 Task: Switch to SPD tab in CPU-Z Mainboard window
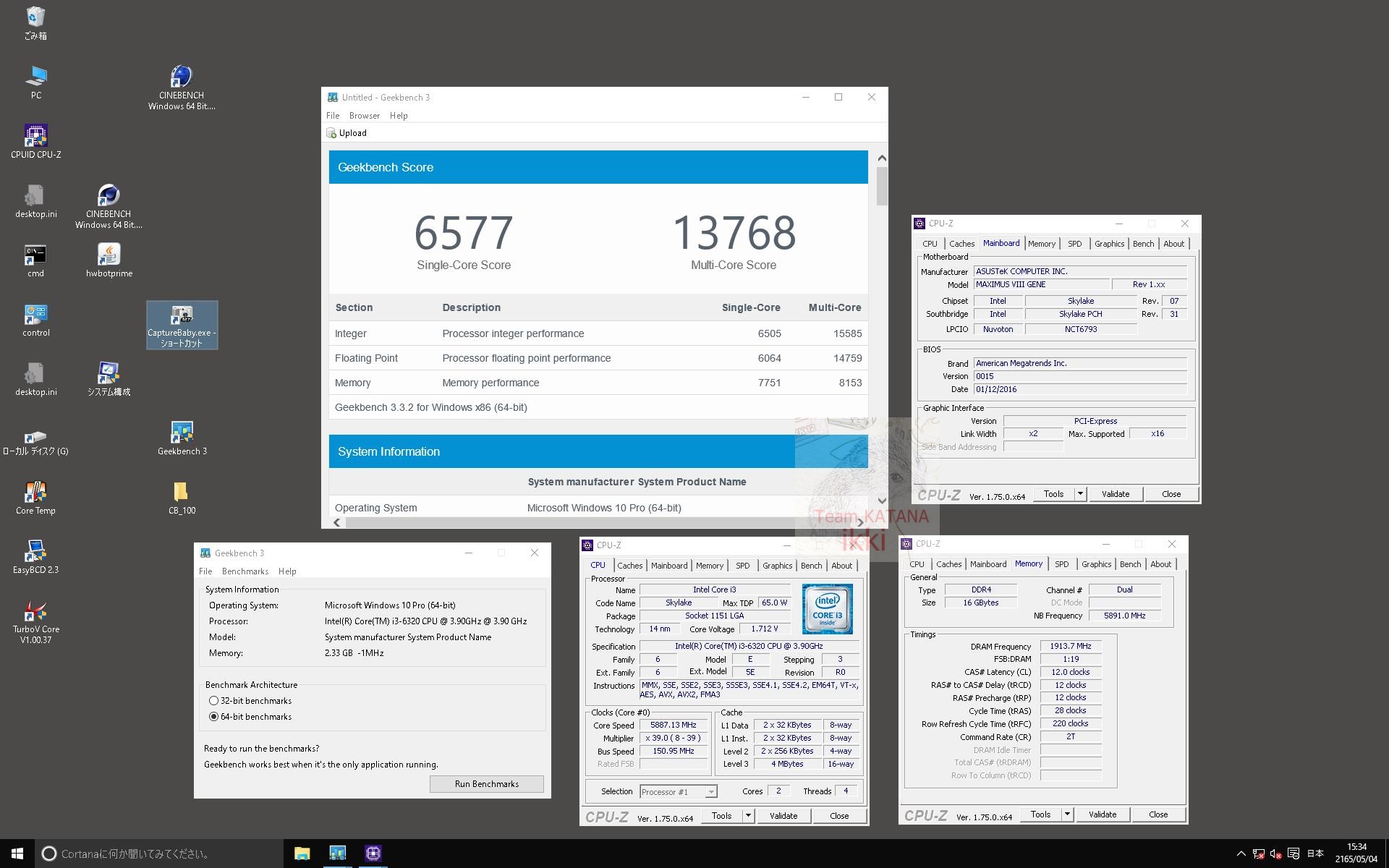click(x=1075, y=244)
